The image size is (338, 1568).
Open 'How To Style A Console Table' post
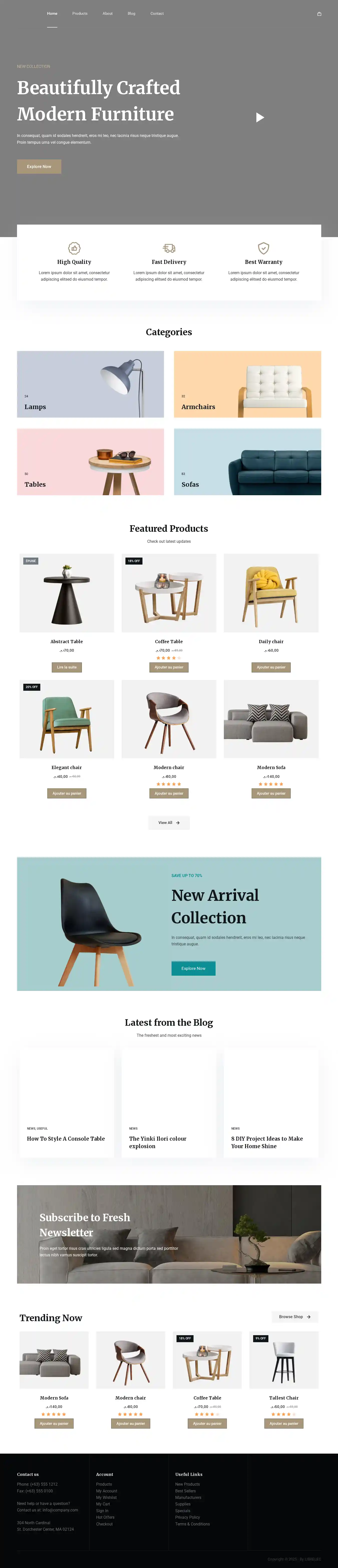click(x=66, y=1138)
